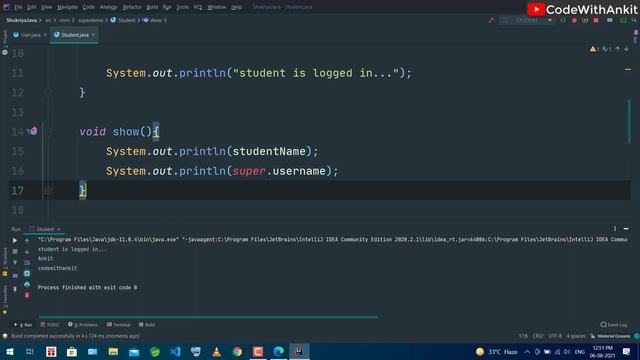Image resolution: width=640 pixels, height=360 pixels.
Task: Click the Student class breadcrumb
Action: pyautogui.click(x=123, y=20)
